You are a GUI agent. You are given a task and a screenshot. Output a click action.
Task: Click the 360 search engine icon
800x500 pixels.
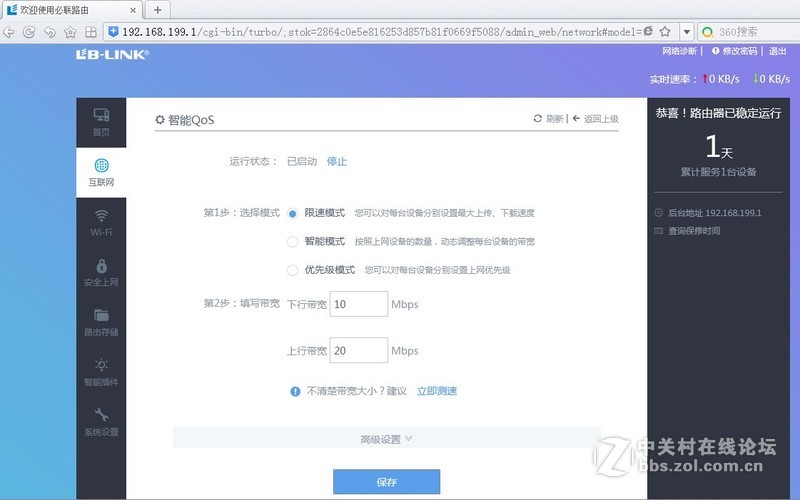707,32
